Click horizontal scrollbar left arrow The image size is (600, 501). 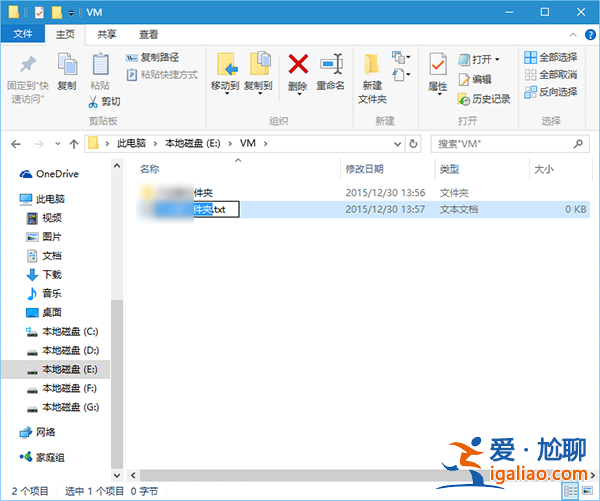tap(133, 475)
